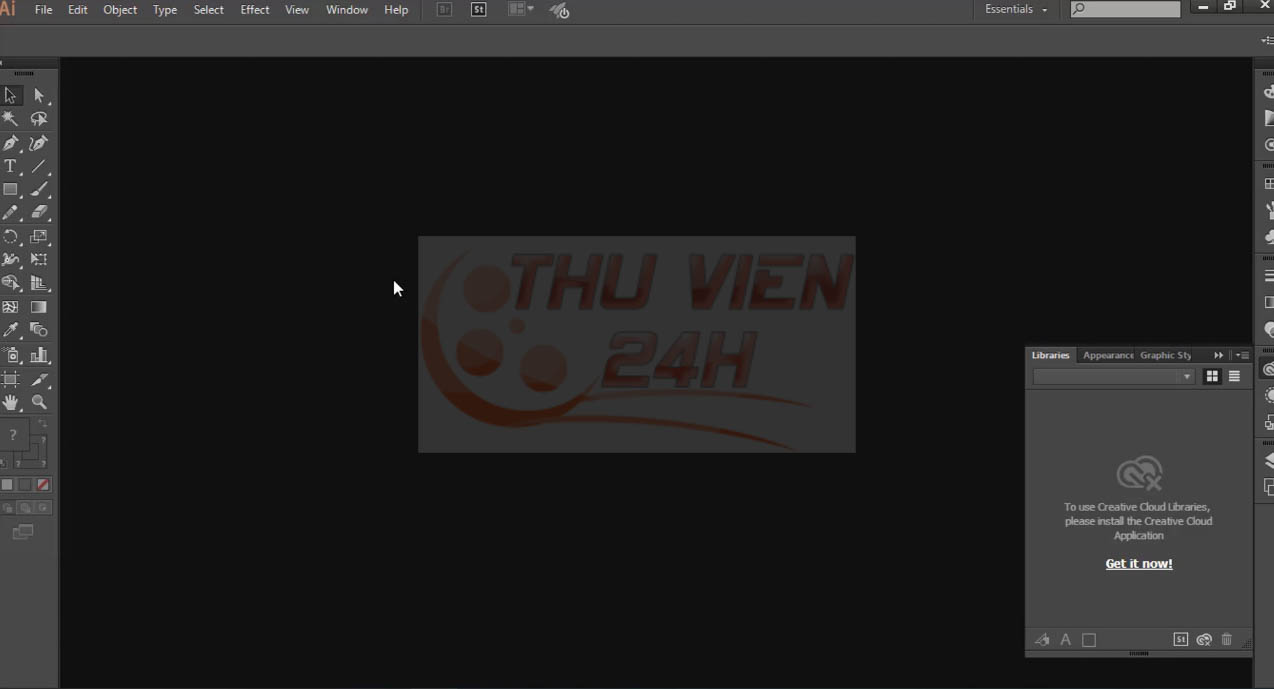Select the Selection tool (black arrow)
The image size is (1274, 689).
[11, 96]
